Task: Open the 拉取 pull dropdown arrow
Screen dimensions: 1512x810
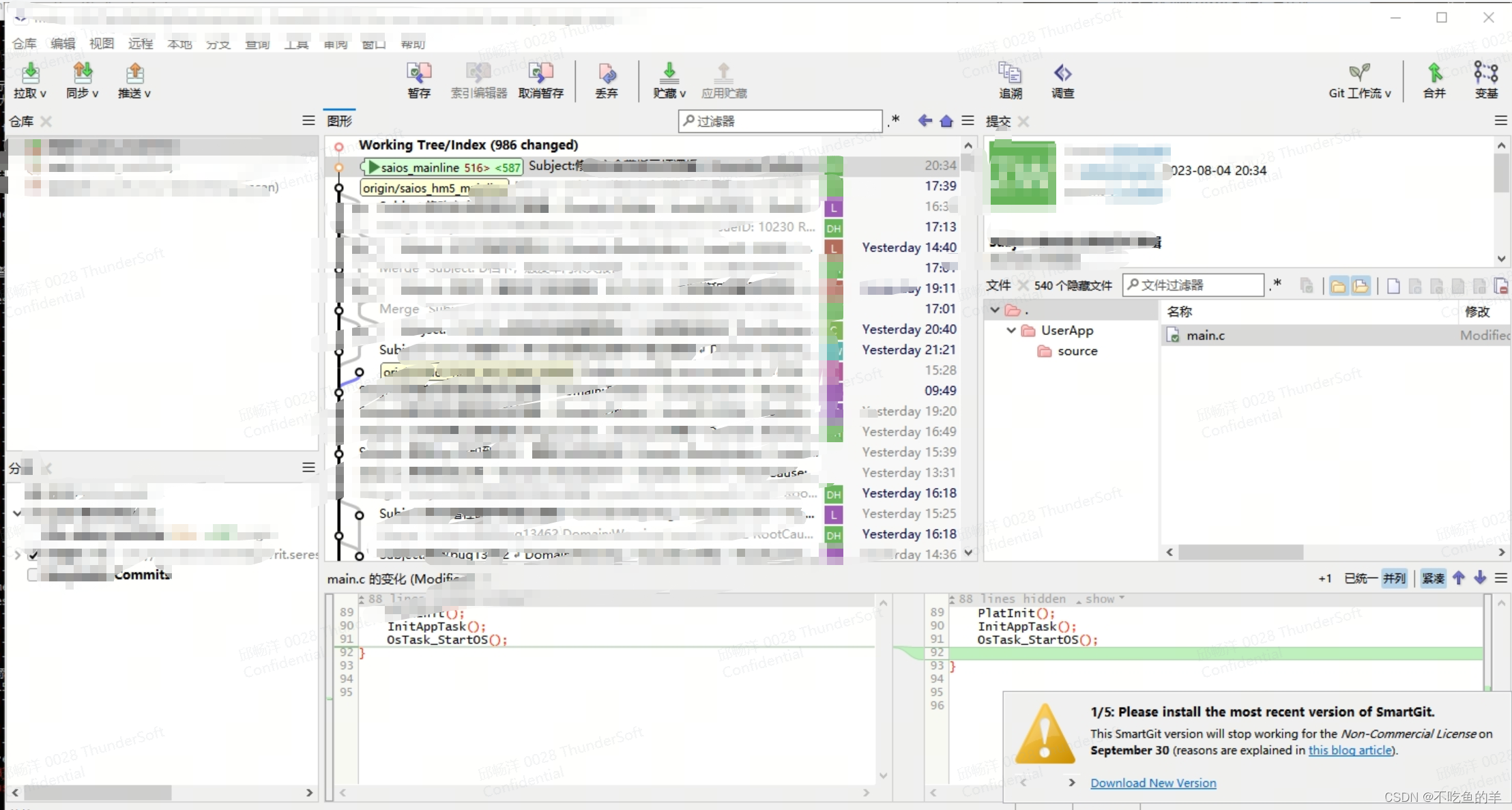Action: (42, 93)
